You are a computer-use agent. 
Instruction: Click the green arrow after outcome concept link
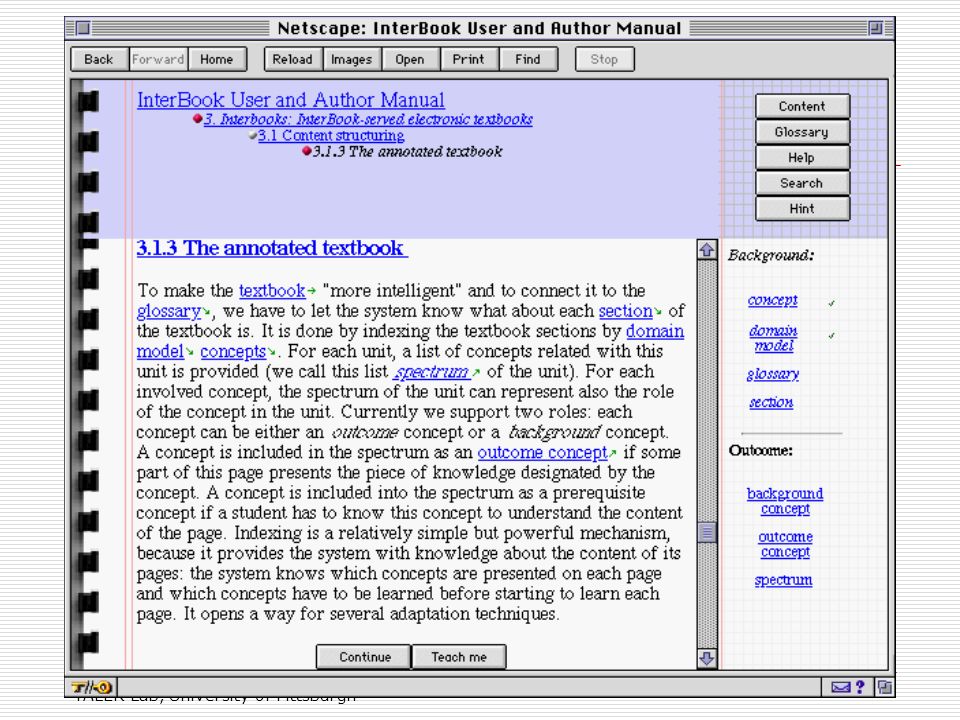click(x=613, y=453)
